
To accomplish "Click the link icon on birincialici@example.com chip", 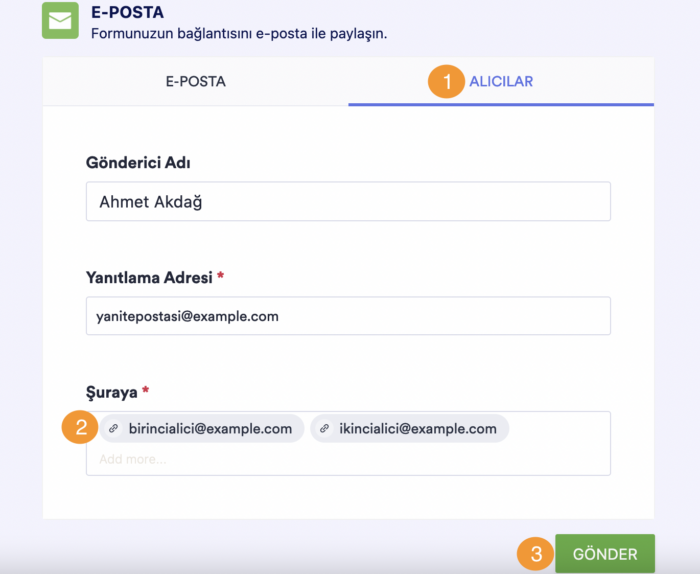I will pos(114,429).
